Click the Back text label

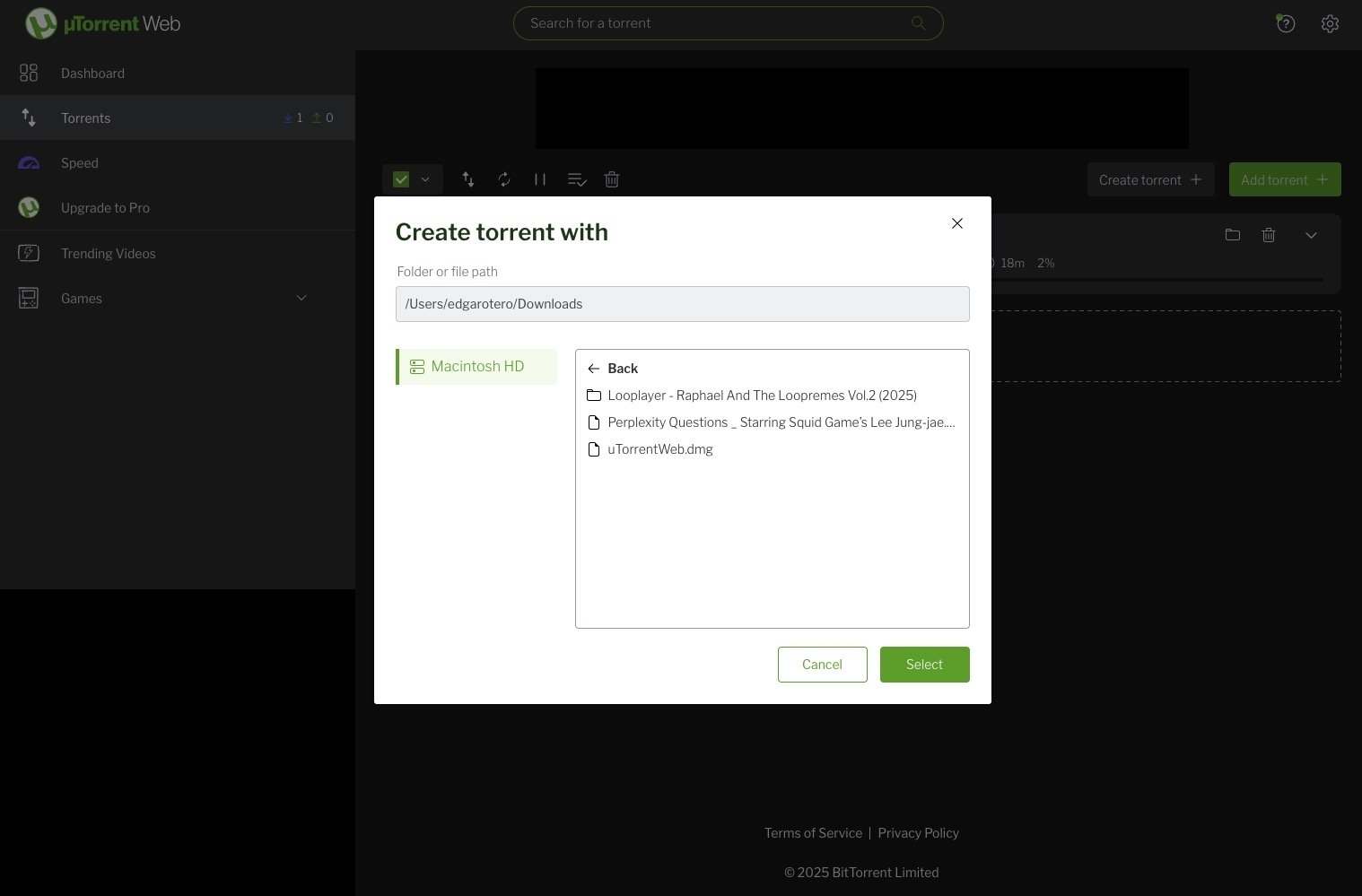(x=623, y=369)
